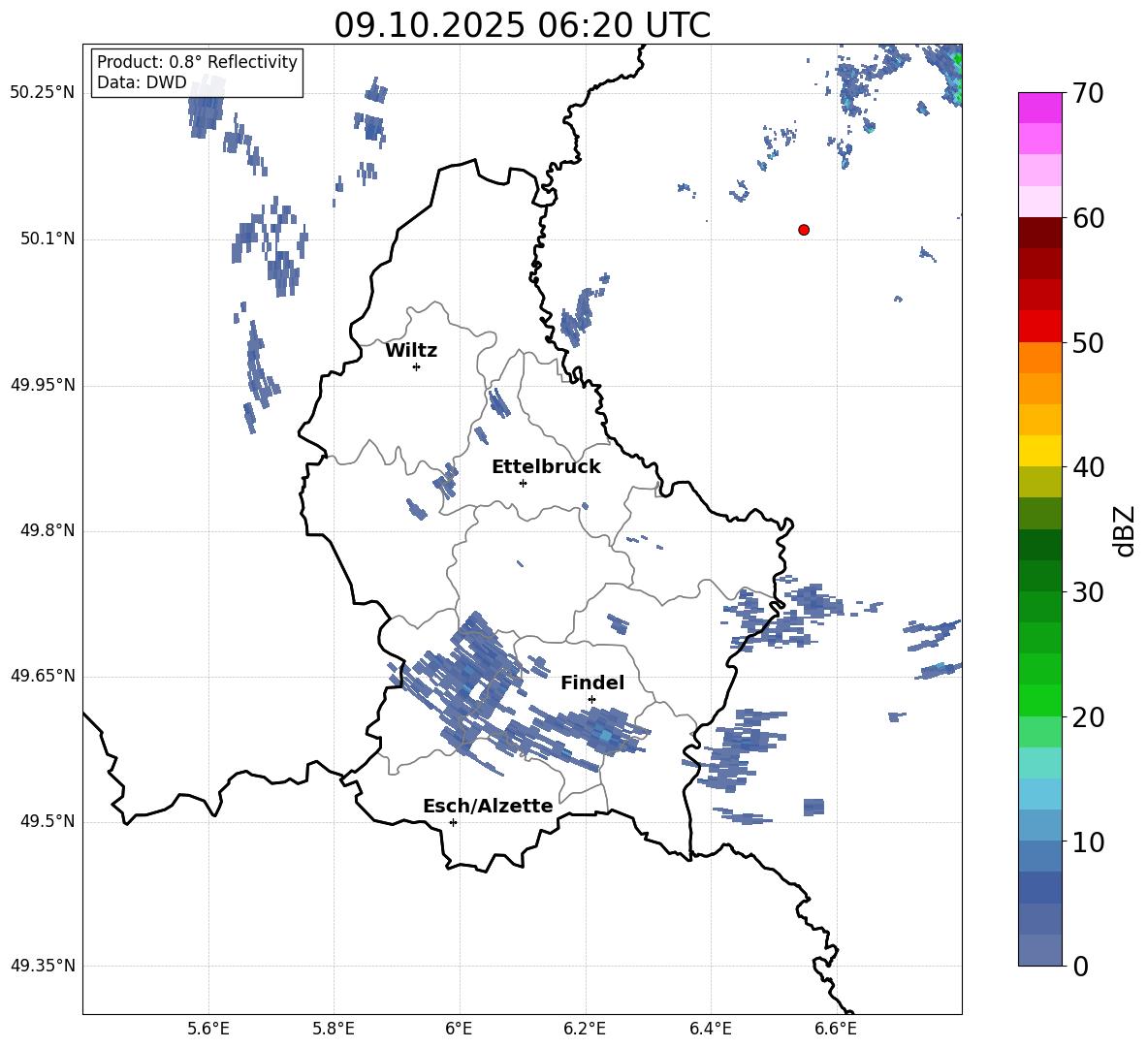Click the cross marker under Findel
Image resolution: width=1148 pixels, height=1048 pixels.
pos(591,699)
